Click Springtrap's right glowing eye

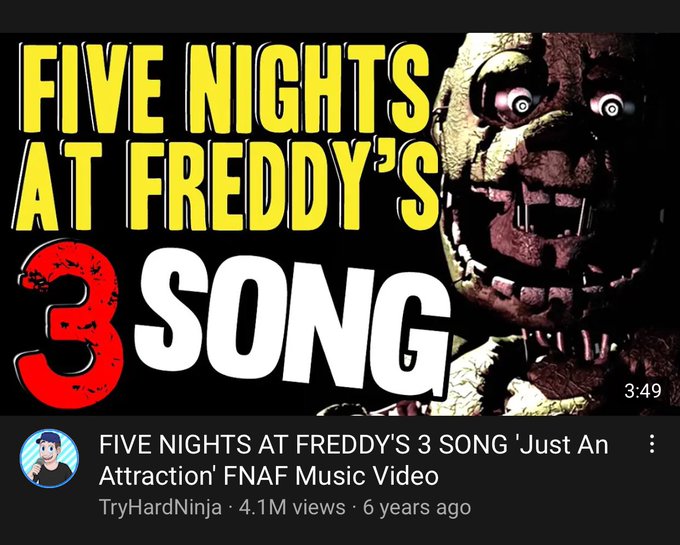click(x=610, y=106)
